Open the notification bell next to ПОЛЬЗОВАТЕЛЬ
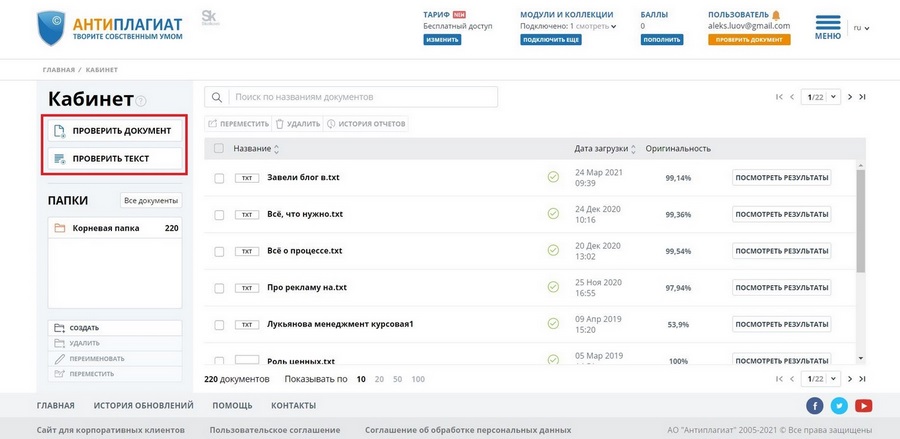This screenshot has height=439, width=900. click(776, 15)
